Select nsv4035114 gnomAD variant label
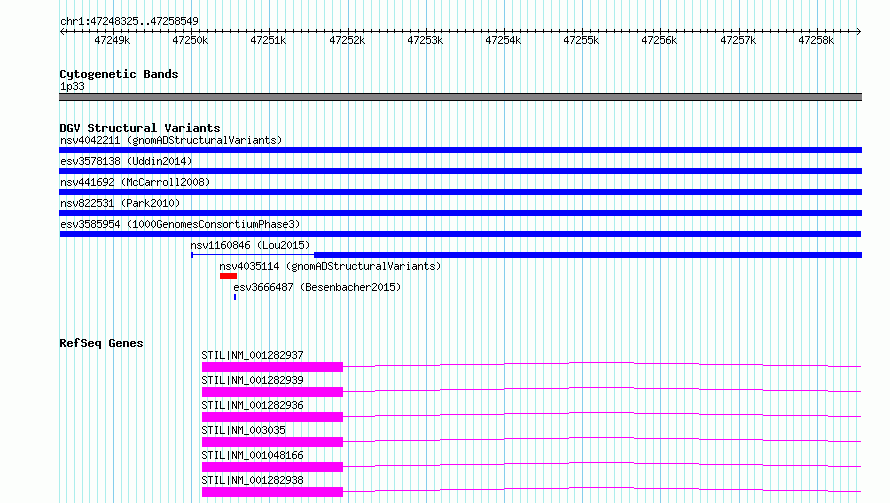Image resolution: width=890 pixels, height=503 pixels. [330, 266]
